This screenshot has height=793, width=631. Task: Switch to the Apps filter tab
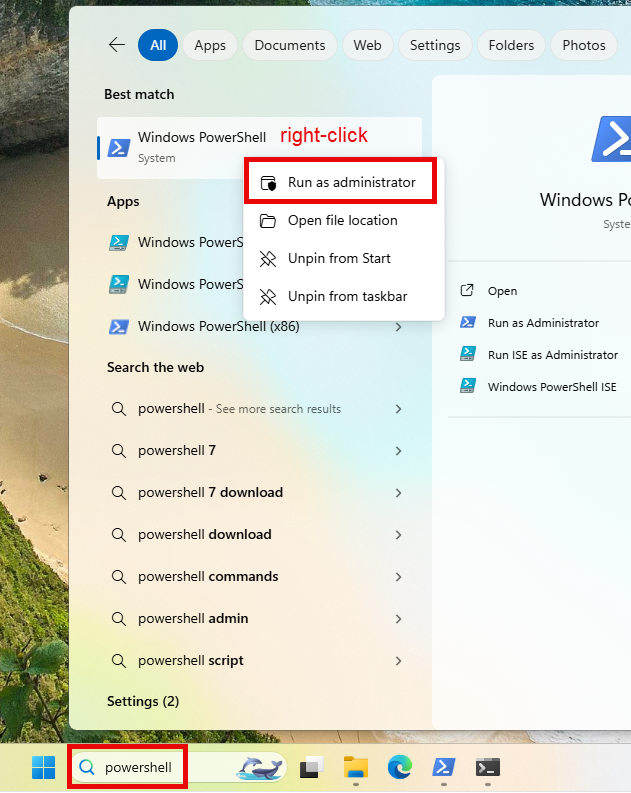(210, 45)
